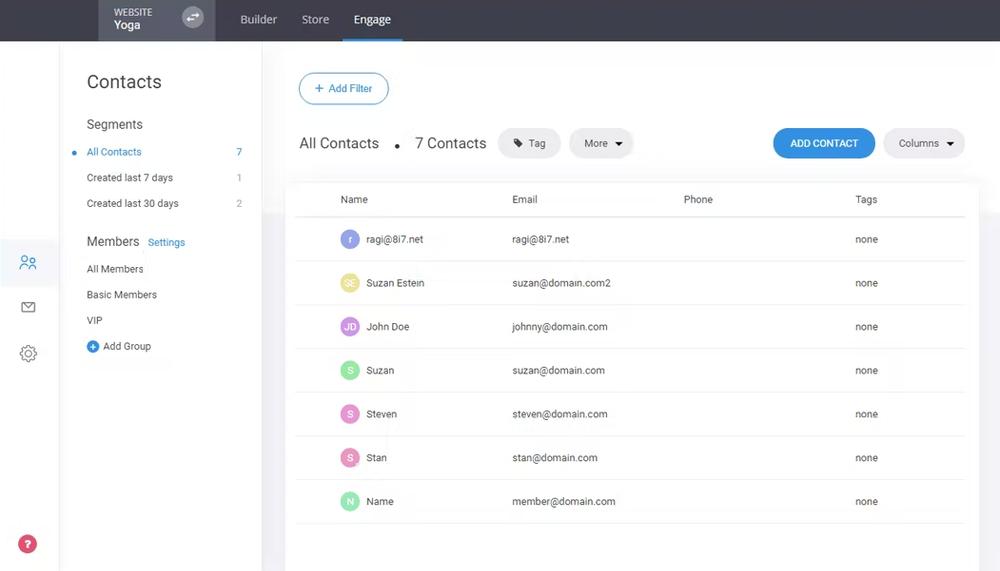The height and width of the screenshot is (571, 1000).
Task: Open contact Suzan Estein
Action: 395,283
